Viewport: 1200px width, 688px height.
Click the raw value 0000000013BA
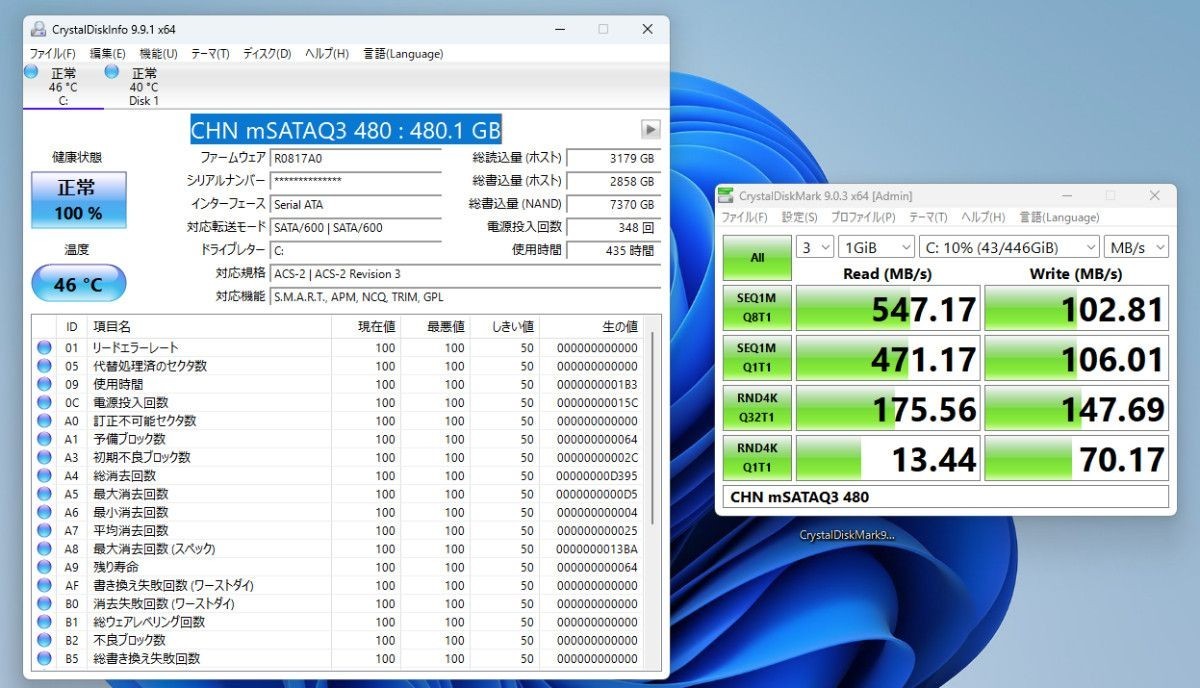tap(596, 549)
